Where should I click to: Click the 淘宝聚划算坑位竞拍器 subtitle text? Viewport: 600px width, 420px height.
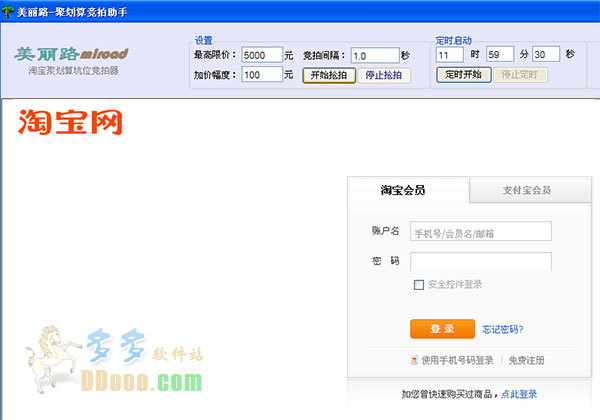pos(73,70)
